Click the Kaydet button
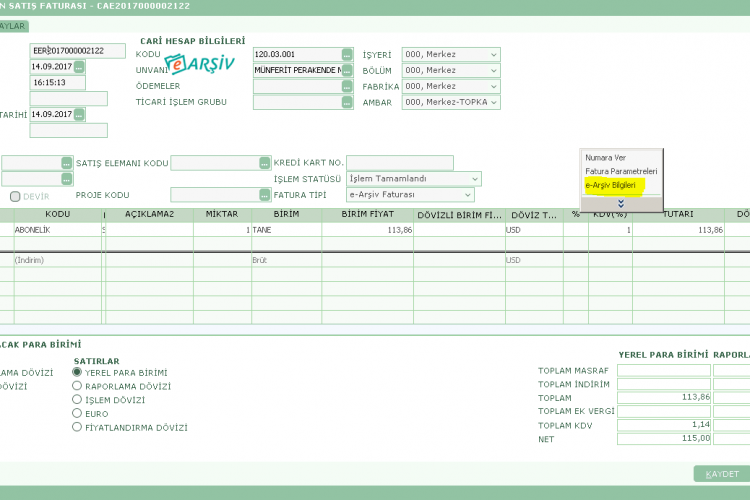This screenshot has width=750, height=500. coord(721,474)
